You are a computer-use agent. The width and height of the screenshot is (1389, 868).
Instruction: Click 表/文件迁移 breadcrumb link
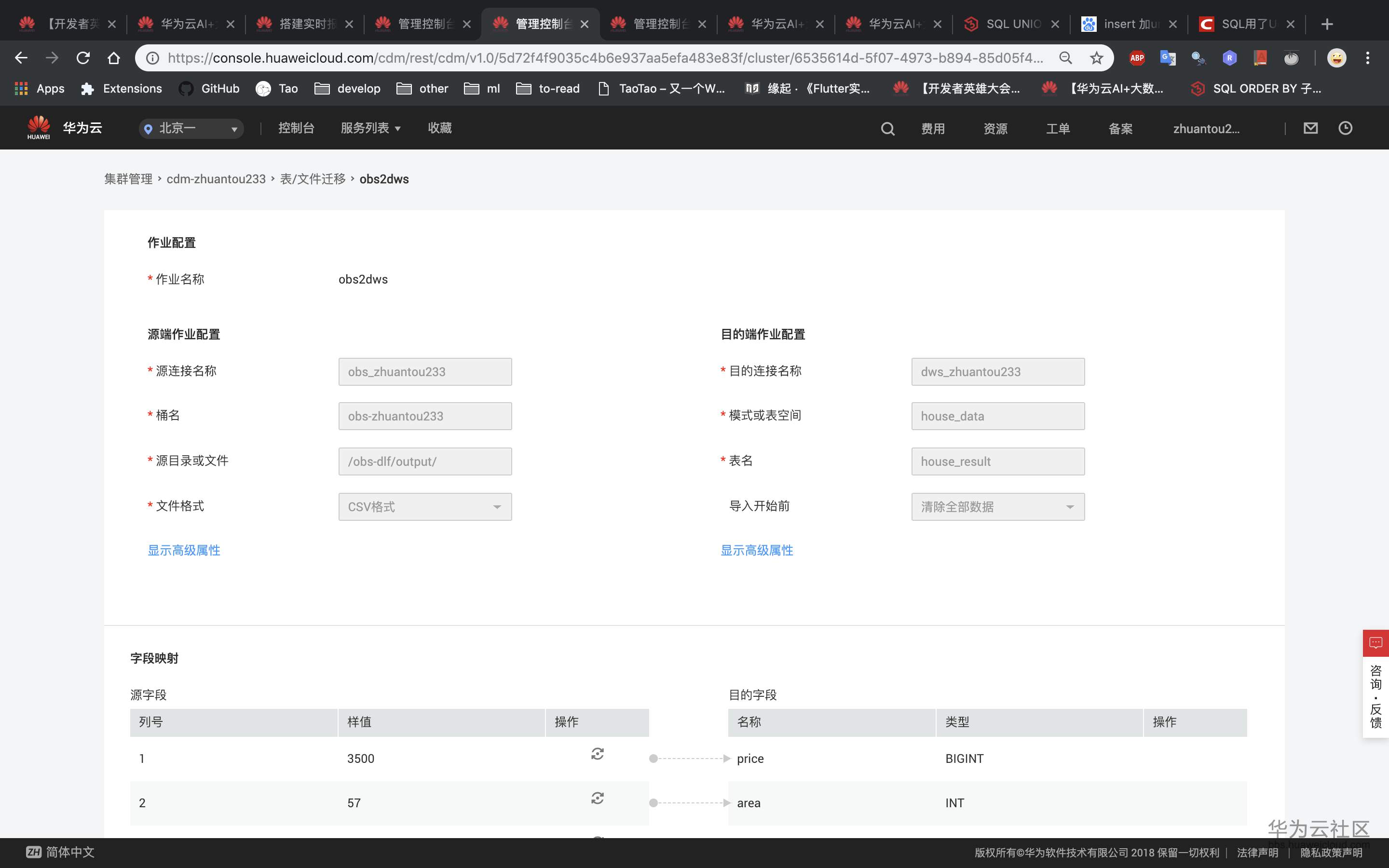coord(312,179)
